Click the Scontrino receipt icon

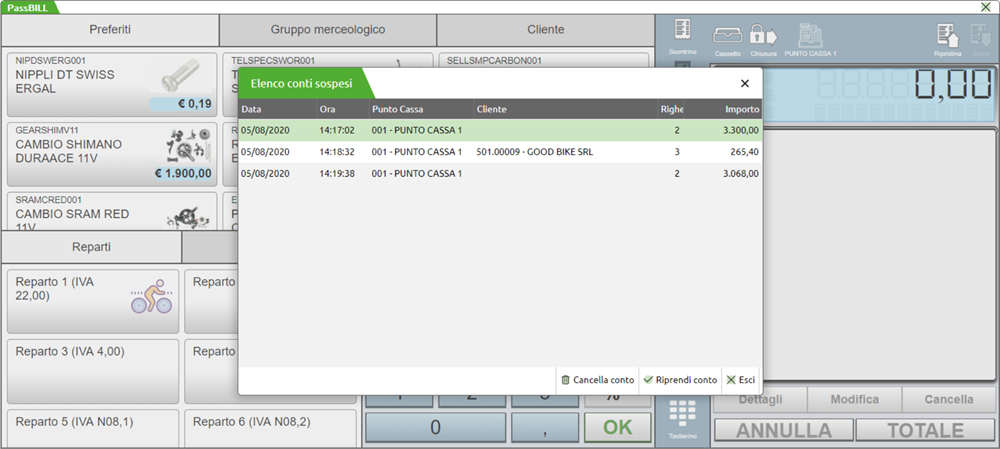point(684,34)
